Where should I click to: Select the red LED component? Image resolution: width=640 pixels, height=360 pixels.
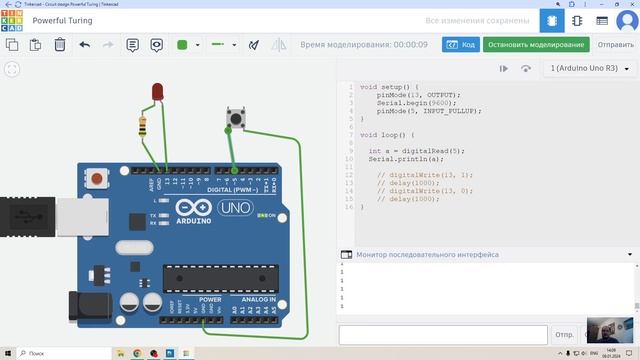(x=158, y=91)
